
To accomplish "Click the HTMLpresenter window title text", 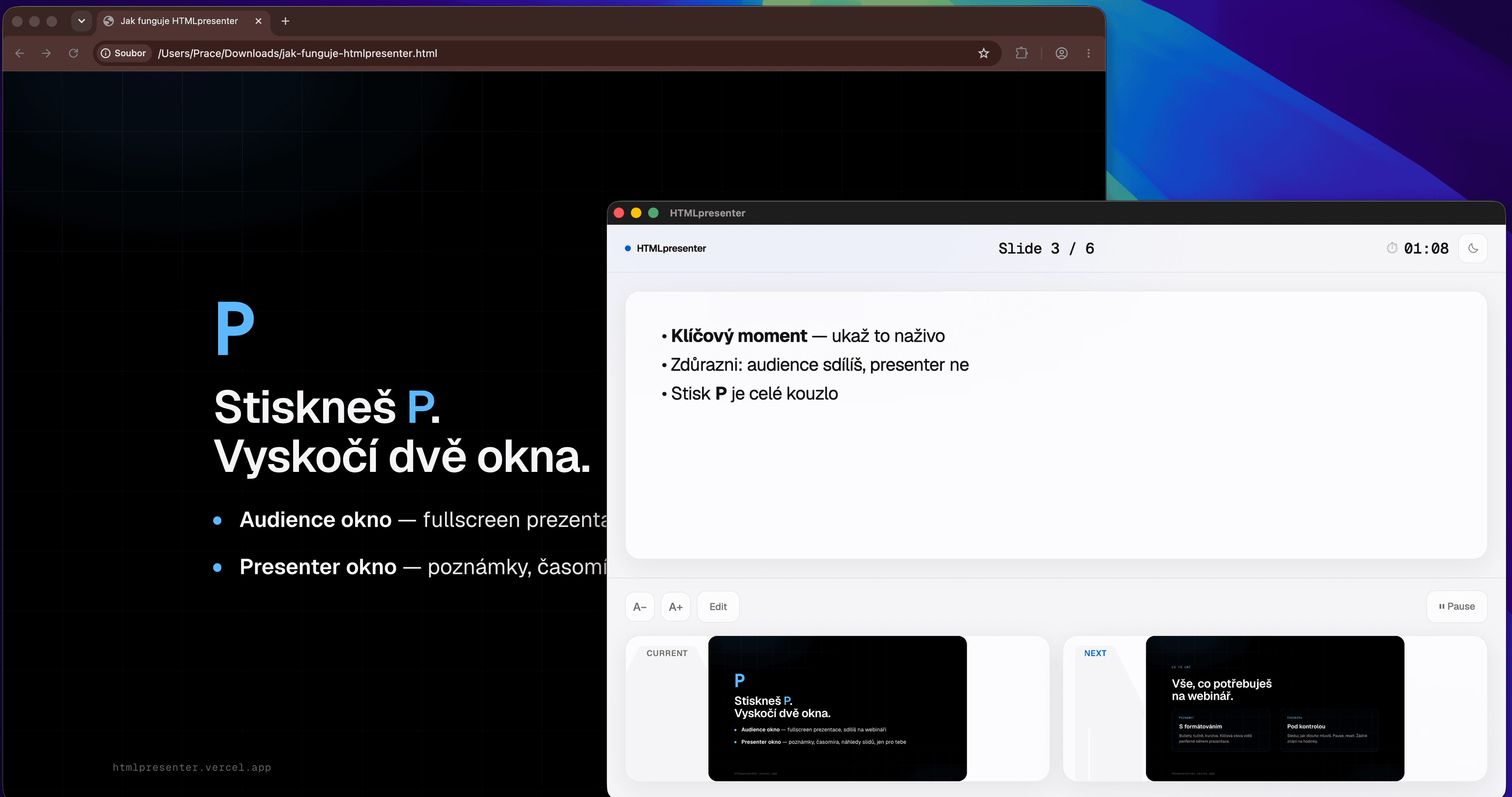I will coord(707,213).
